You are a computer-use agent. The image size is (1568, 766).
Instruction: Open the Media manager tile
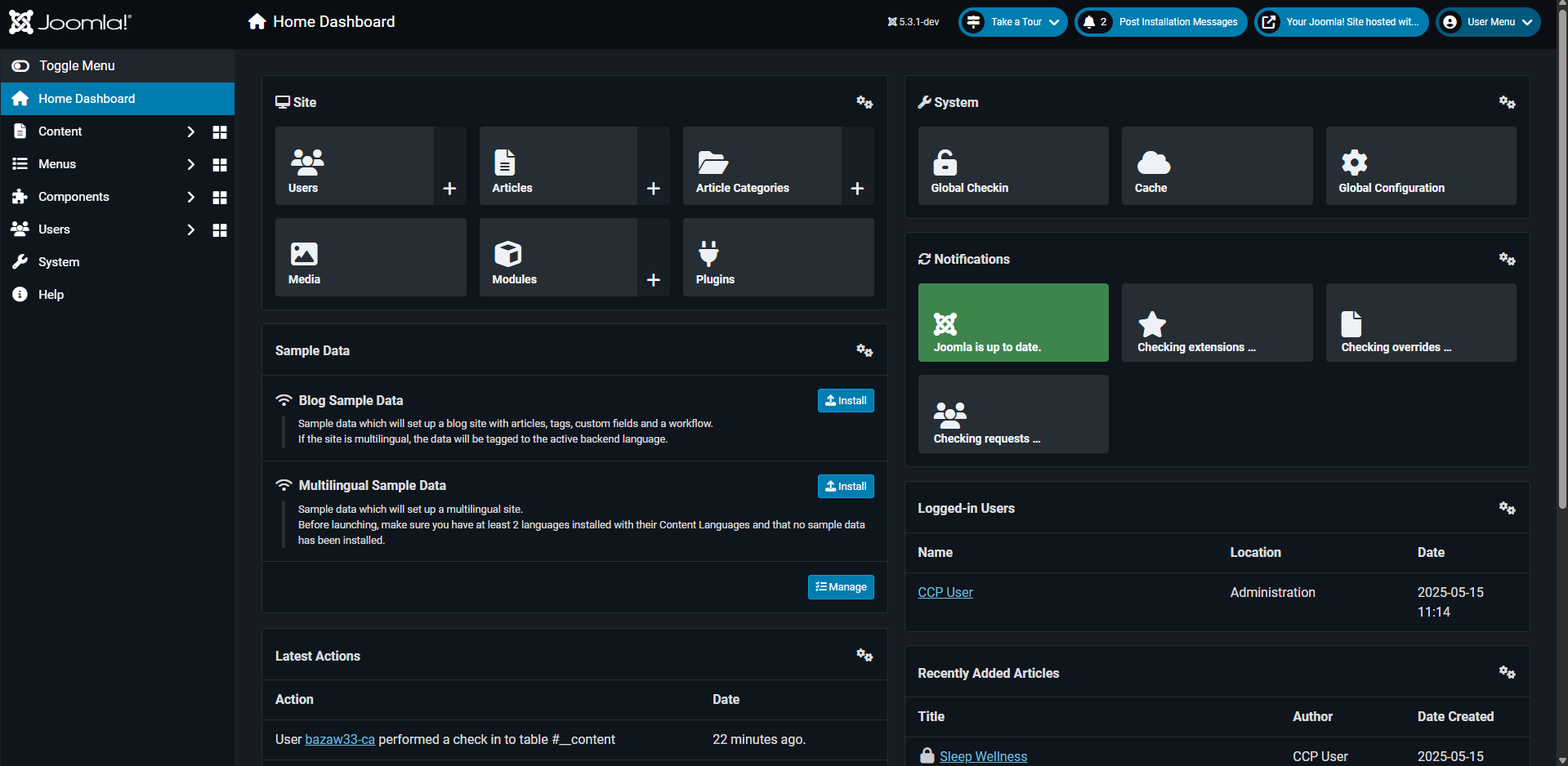[x=370, y=257]
